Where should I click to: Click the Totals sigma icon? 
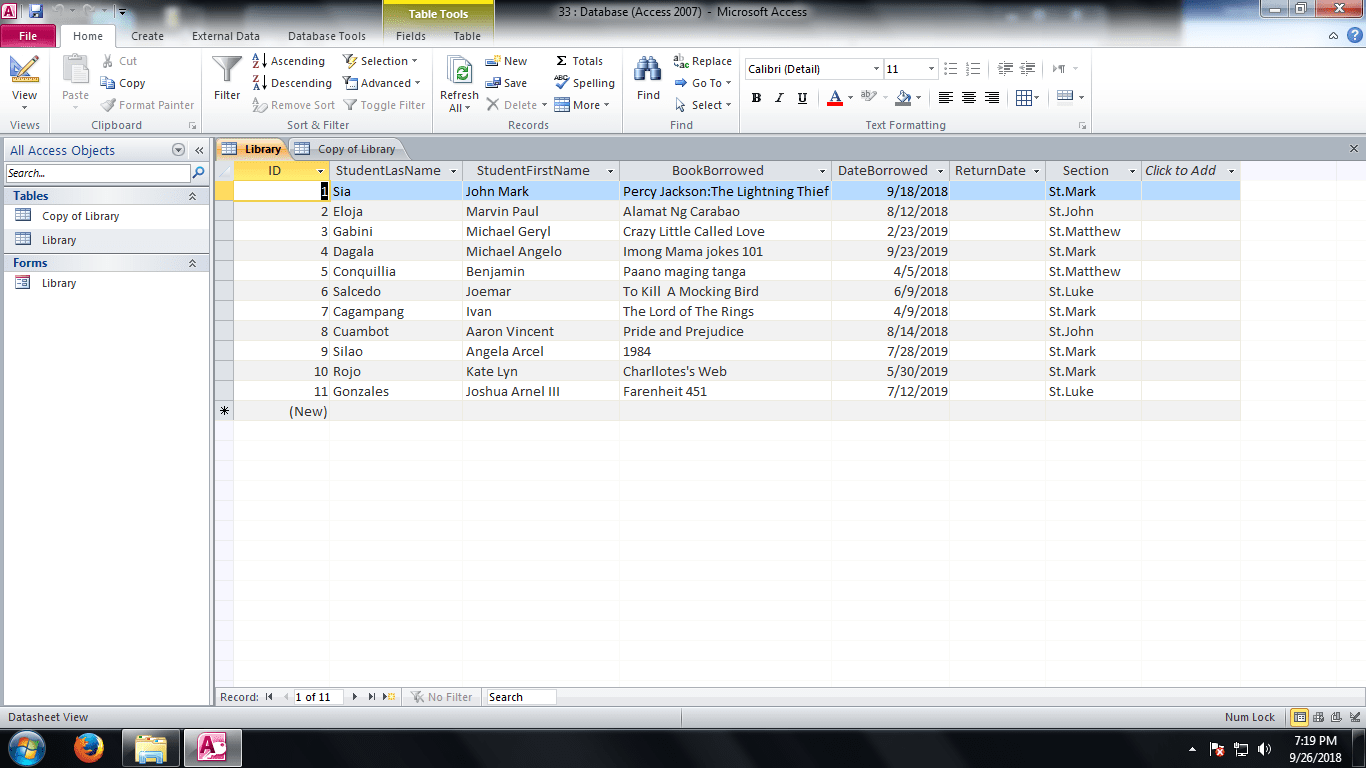point(561,61)
